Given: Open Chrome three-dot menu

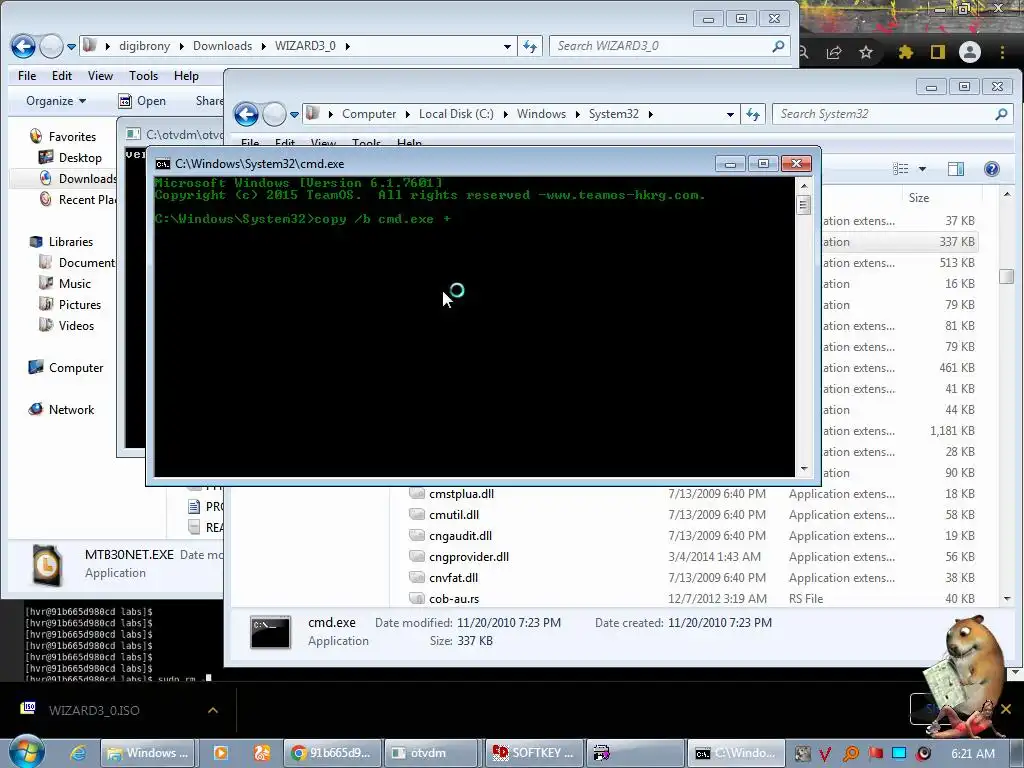Looking at the screenshot, I should [x=1002, y=52].
